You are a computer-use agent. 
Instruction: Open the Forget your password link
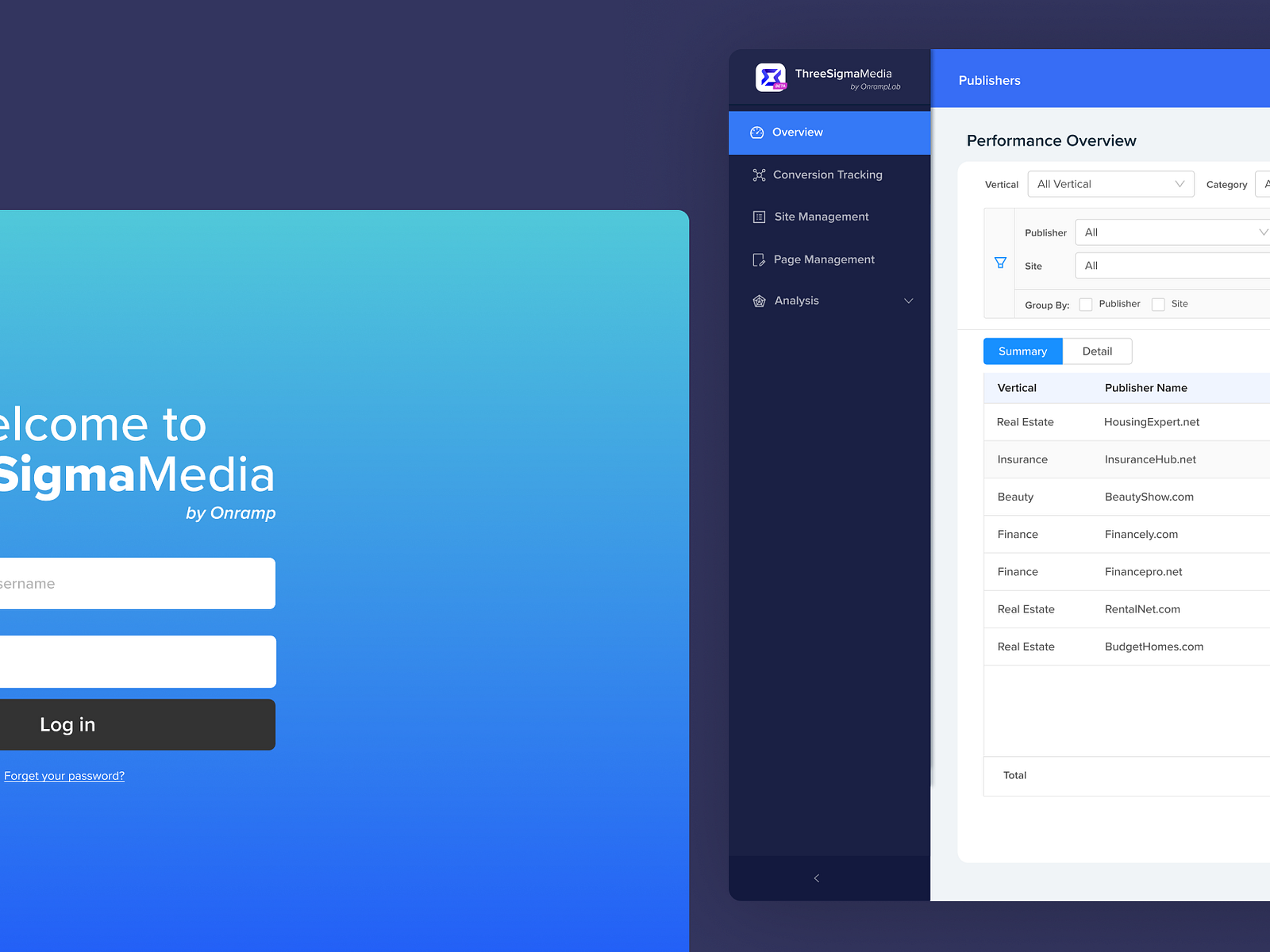63,775
